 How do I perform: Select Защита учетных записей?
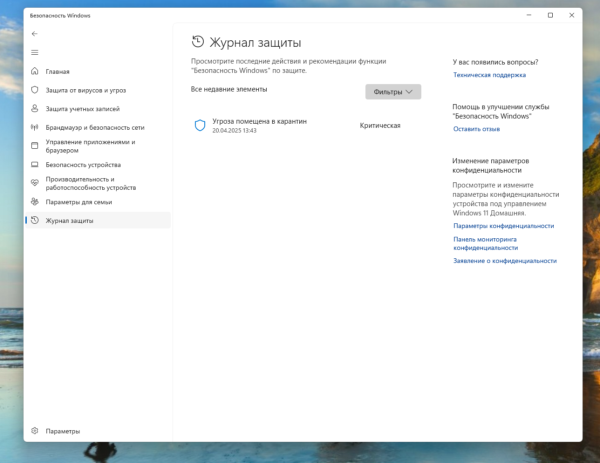click(98, 109)
